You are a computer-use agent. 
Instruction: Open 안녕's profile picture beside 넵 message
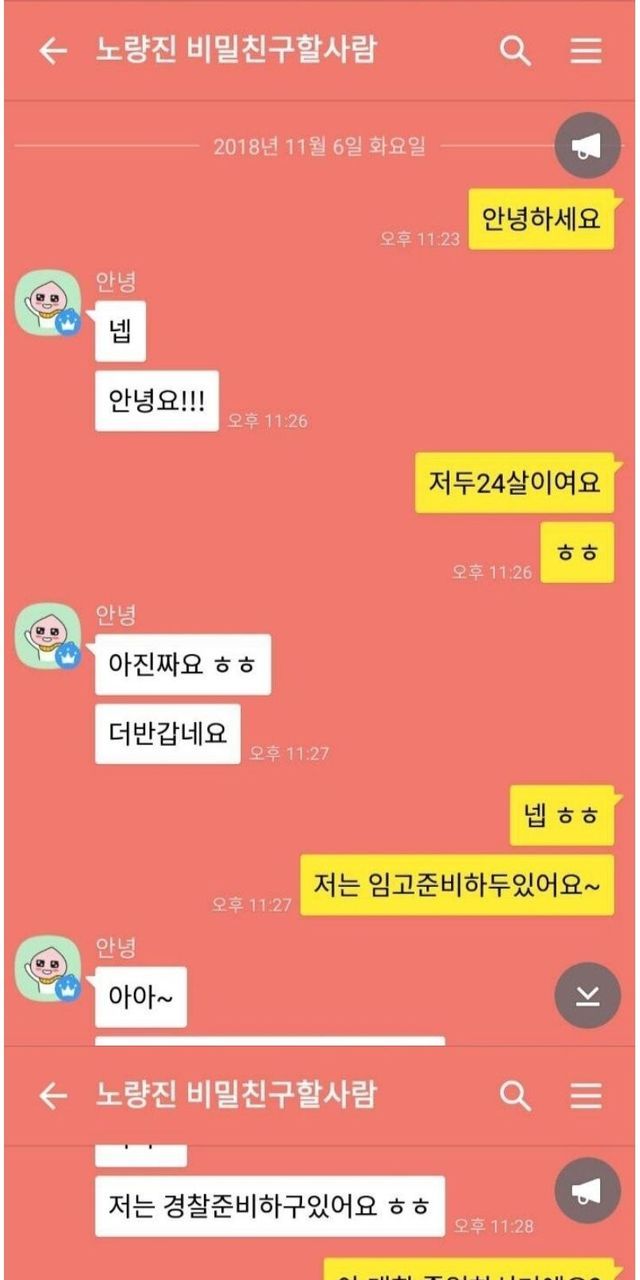tap(48, 304)
